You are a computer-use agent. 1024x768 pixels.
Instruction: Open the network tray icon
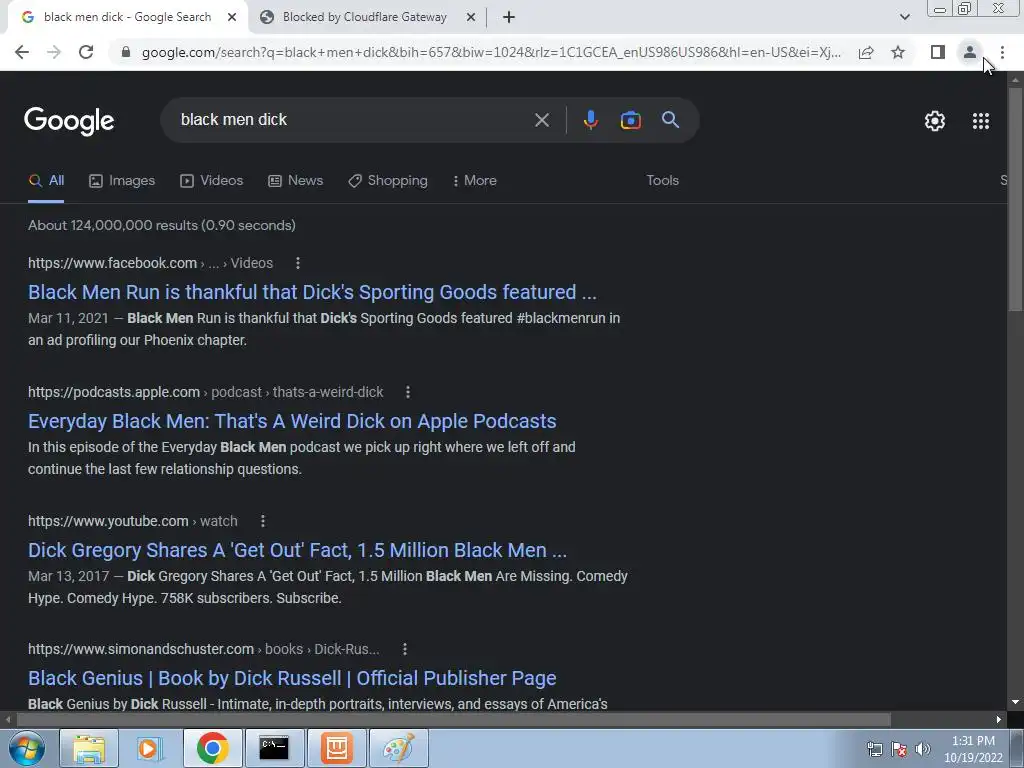coord(874,749)
